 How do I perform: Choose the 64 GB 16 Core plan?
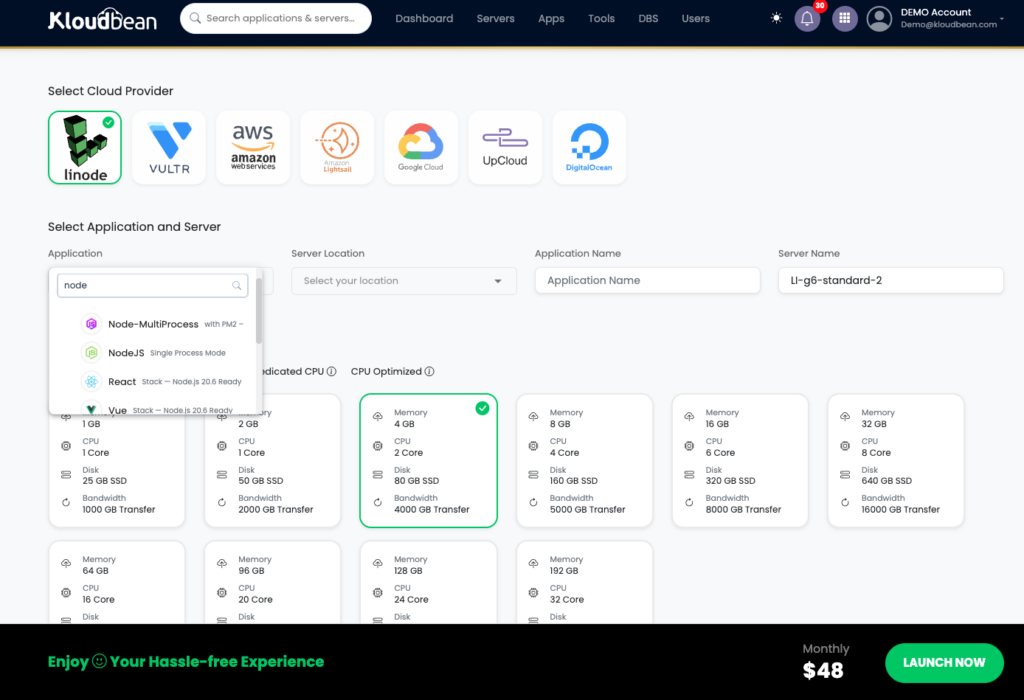click(x=117, y=582)
